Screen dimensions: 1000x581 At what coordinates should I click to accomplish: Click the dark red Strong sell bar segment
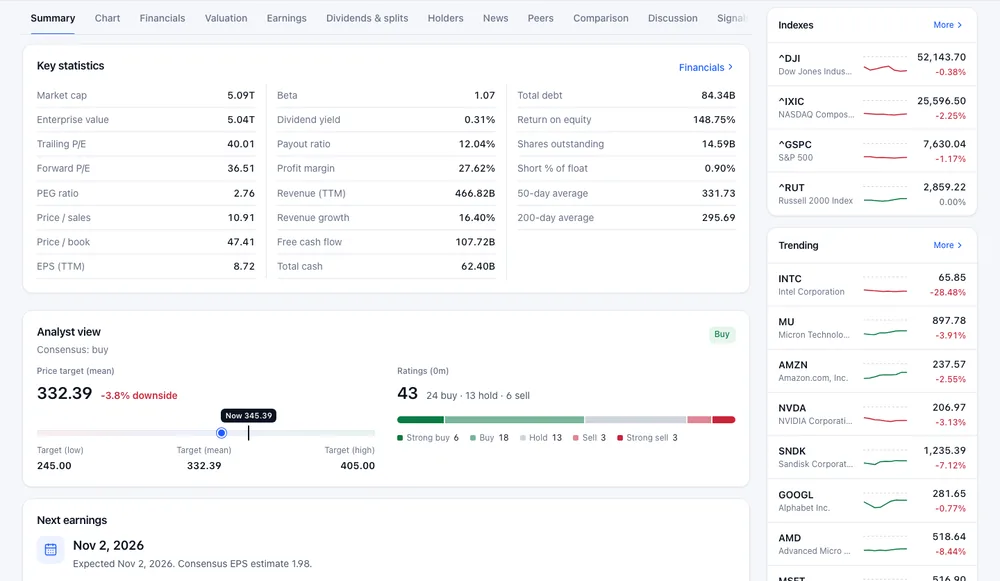click(724, 420)
